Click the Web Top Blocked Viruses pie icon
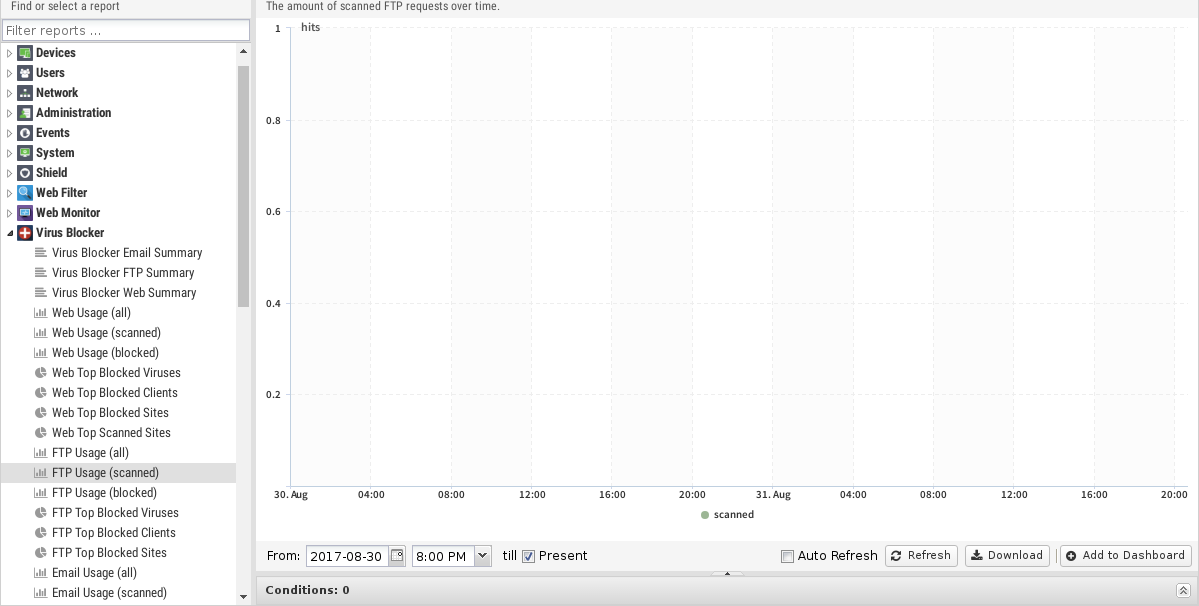 41,372
